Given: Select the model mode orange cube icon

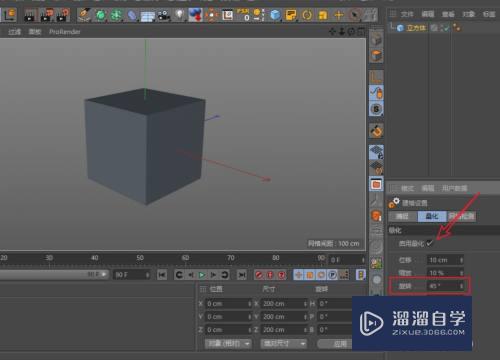Looking at the screenshot, I should coord(376,56).
